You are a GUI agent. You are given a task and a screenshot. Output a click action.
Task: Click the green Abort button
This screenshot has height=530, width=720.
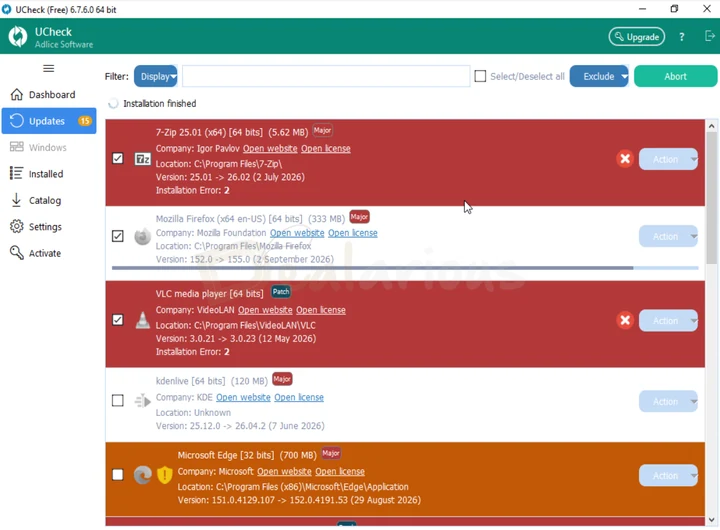[675, 76]
